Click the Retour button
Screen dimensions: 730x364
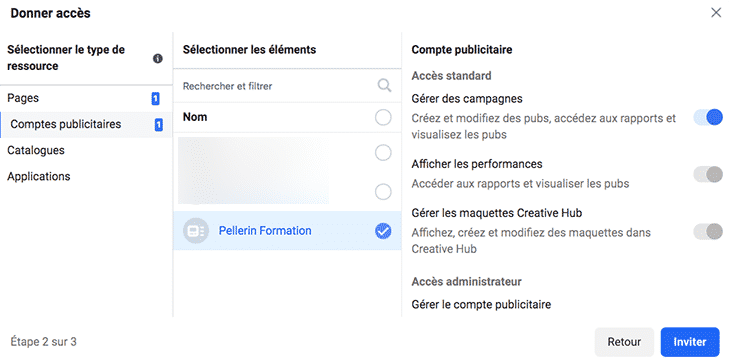(624, 342)
